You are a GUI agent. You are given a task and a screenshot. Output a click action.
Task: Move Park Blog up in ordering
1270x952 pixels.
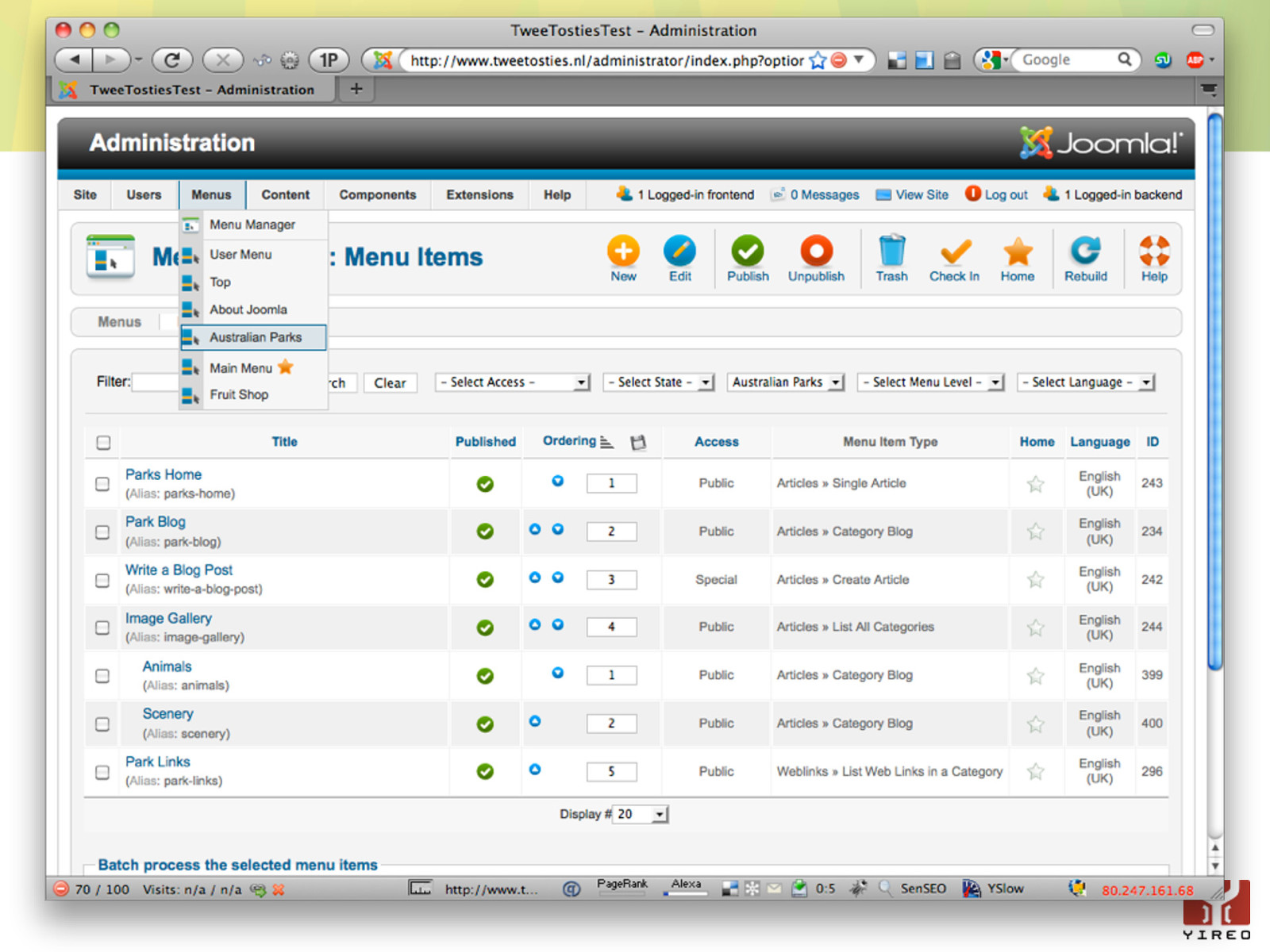click(x=535, y=529)
